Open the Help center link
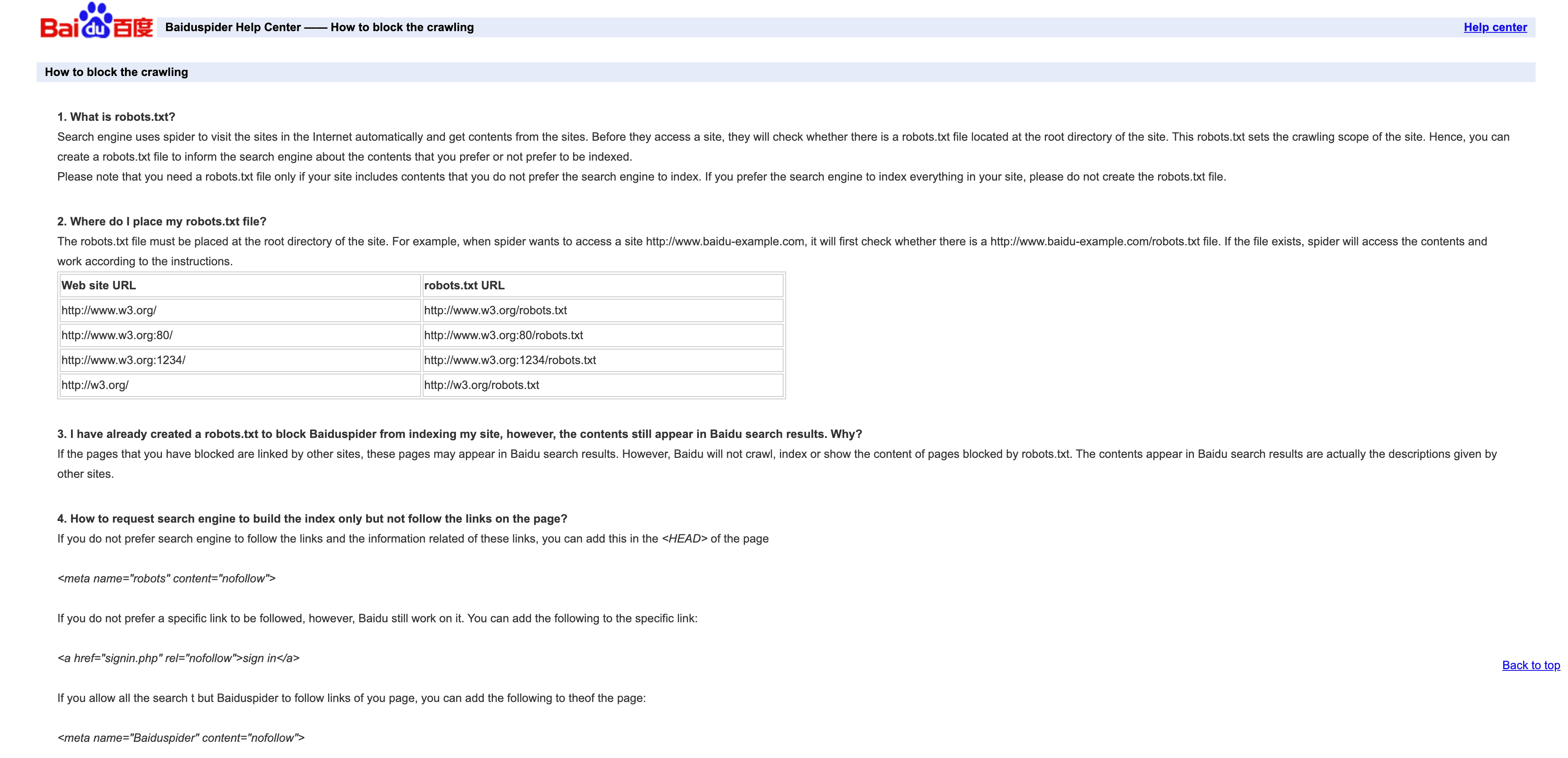The height and width of the screenshot is (758, 1568). (x=1494, y=27)
